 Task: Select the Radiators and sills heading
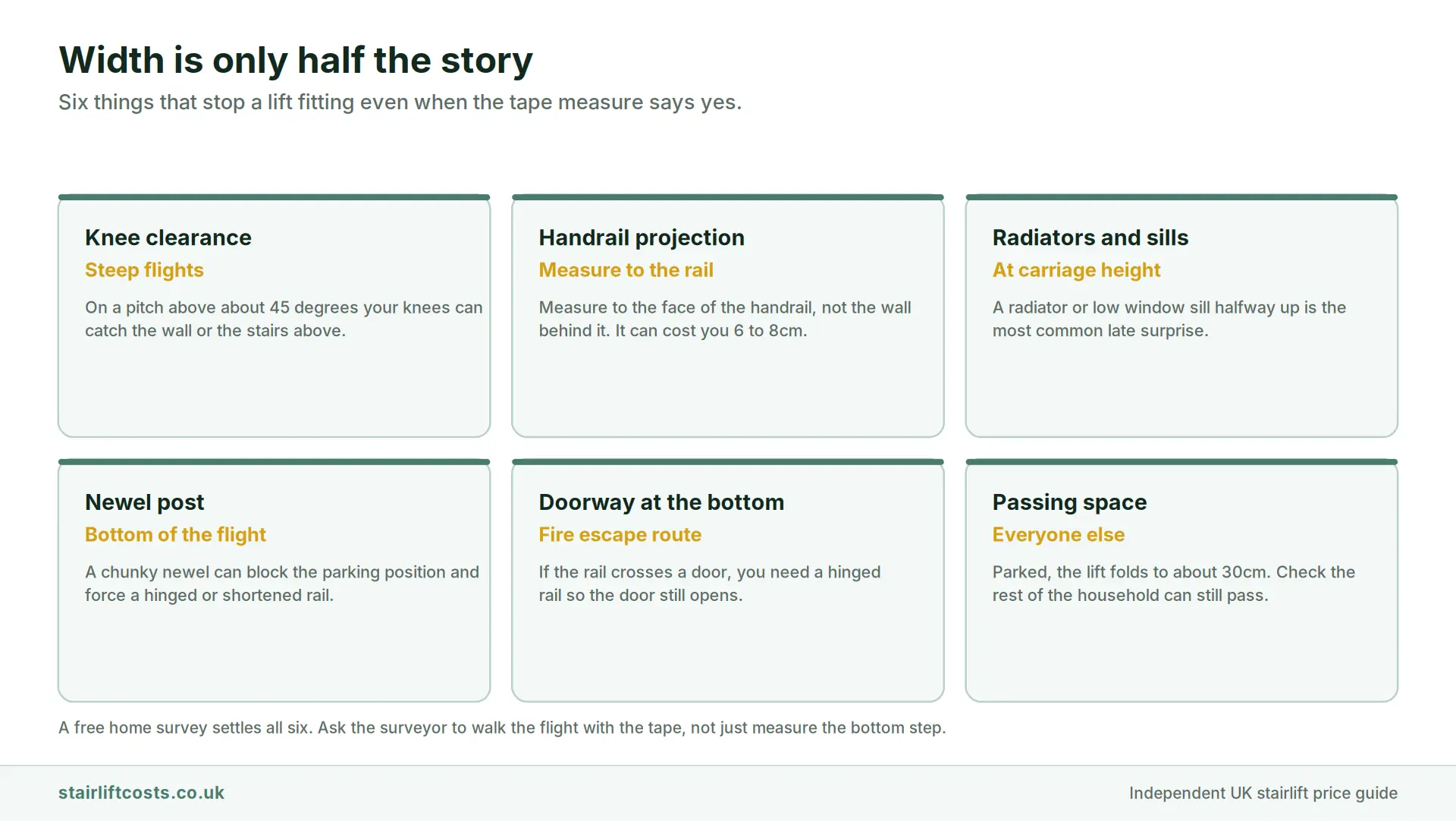tap(1090, 237)
